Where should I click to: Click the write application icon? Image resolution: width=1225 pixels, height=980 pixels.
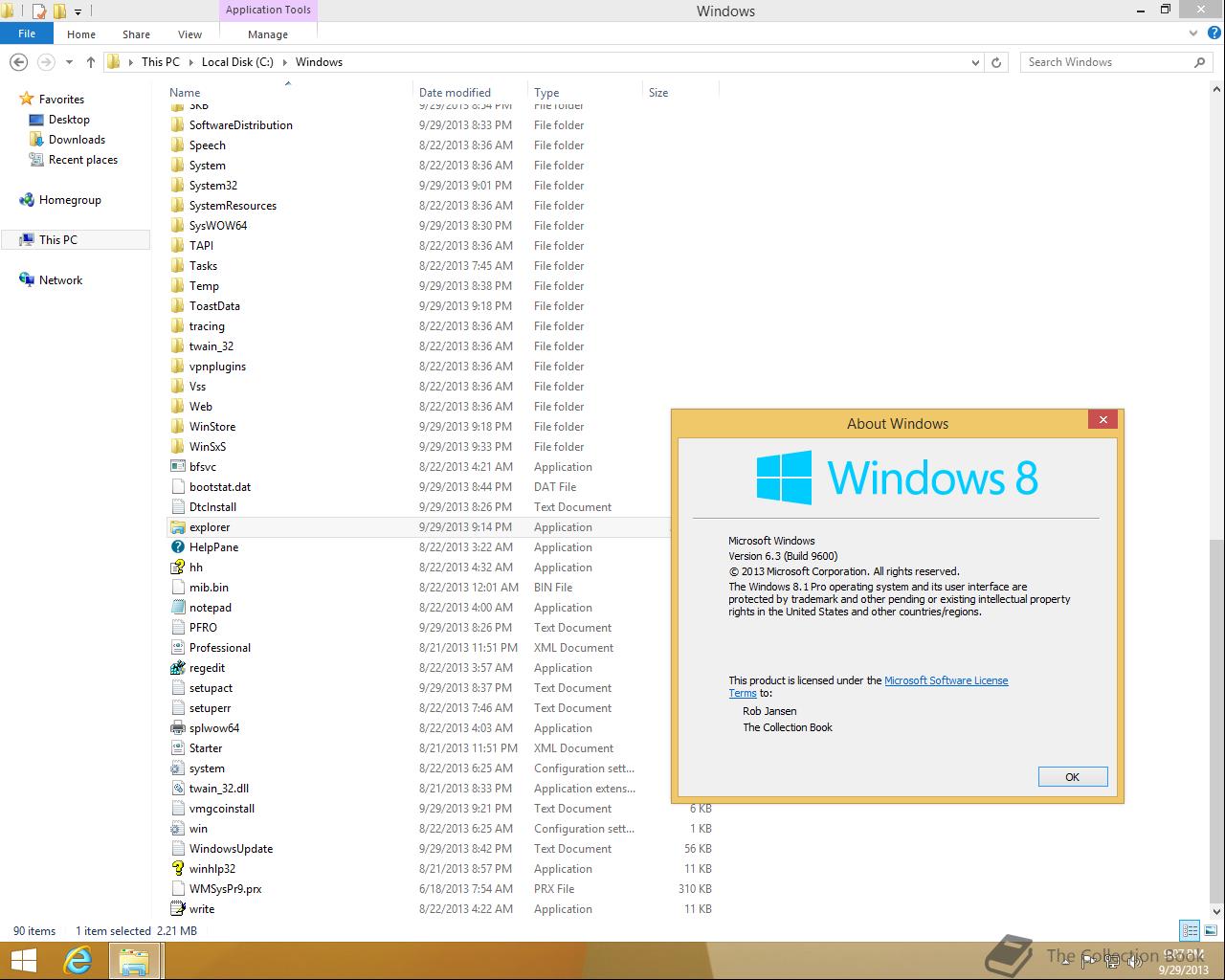click(x=177, y=909)
